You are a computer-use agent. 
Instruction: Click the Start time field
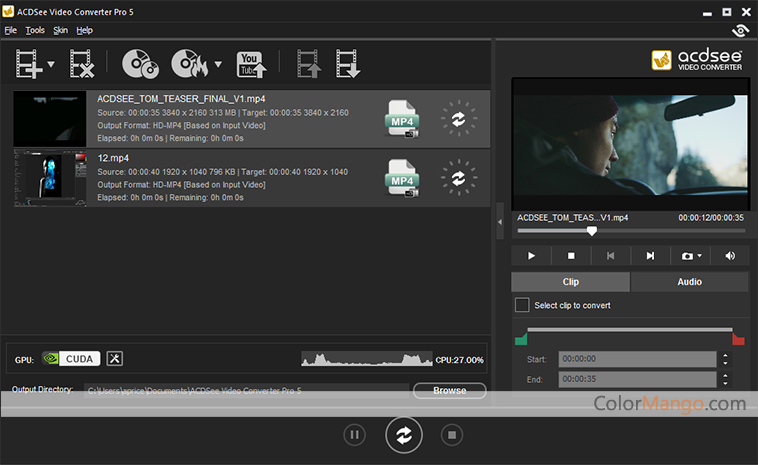(x=637, y=359)
